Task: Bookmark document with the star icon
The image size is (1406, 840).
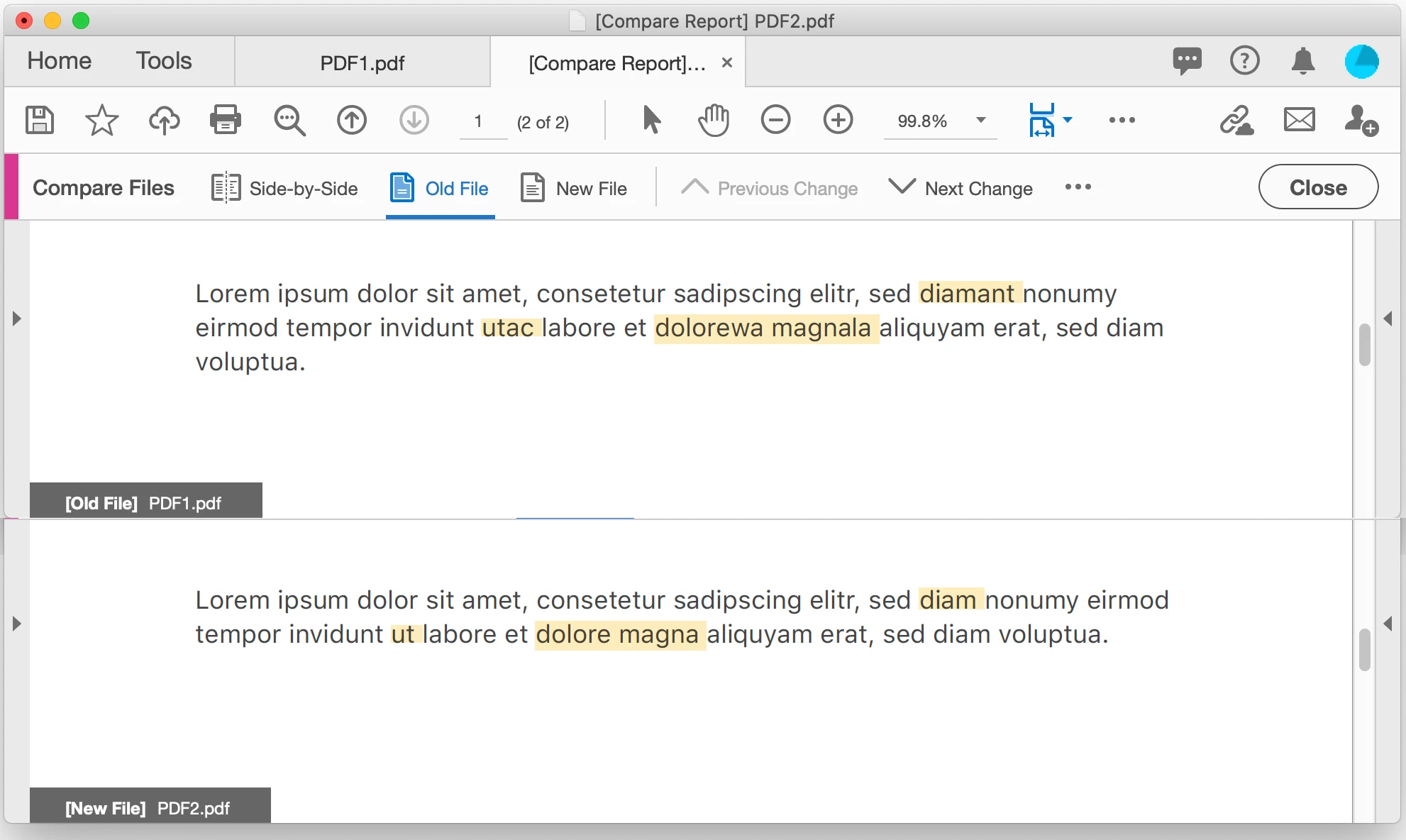Action: 101,120
